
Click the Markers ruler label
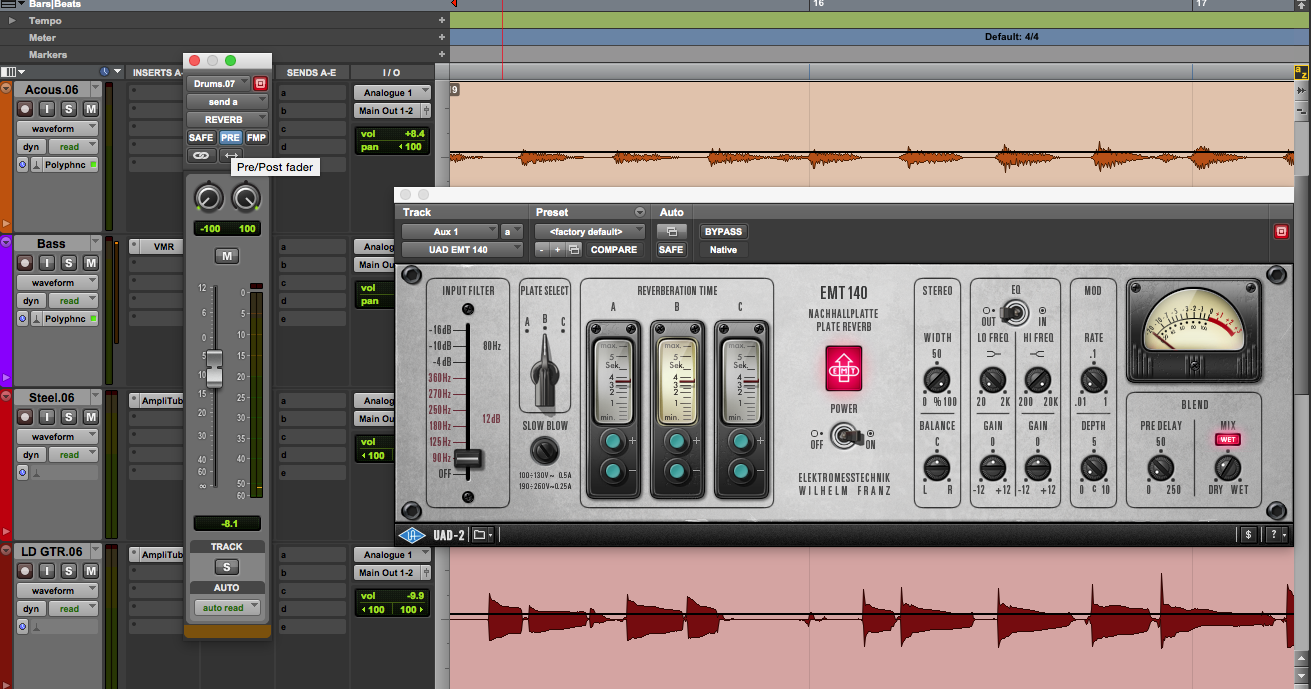tap(48, 55)
